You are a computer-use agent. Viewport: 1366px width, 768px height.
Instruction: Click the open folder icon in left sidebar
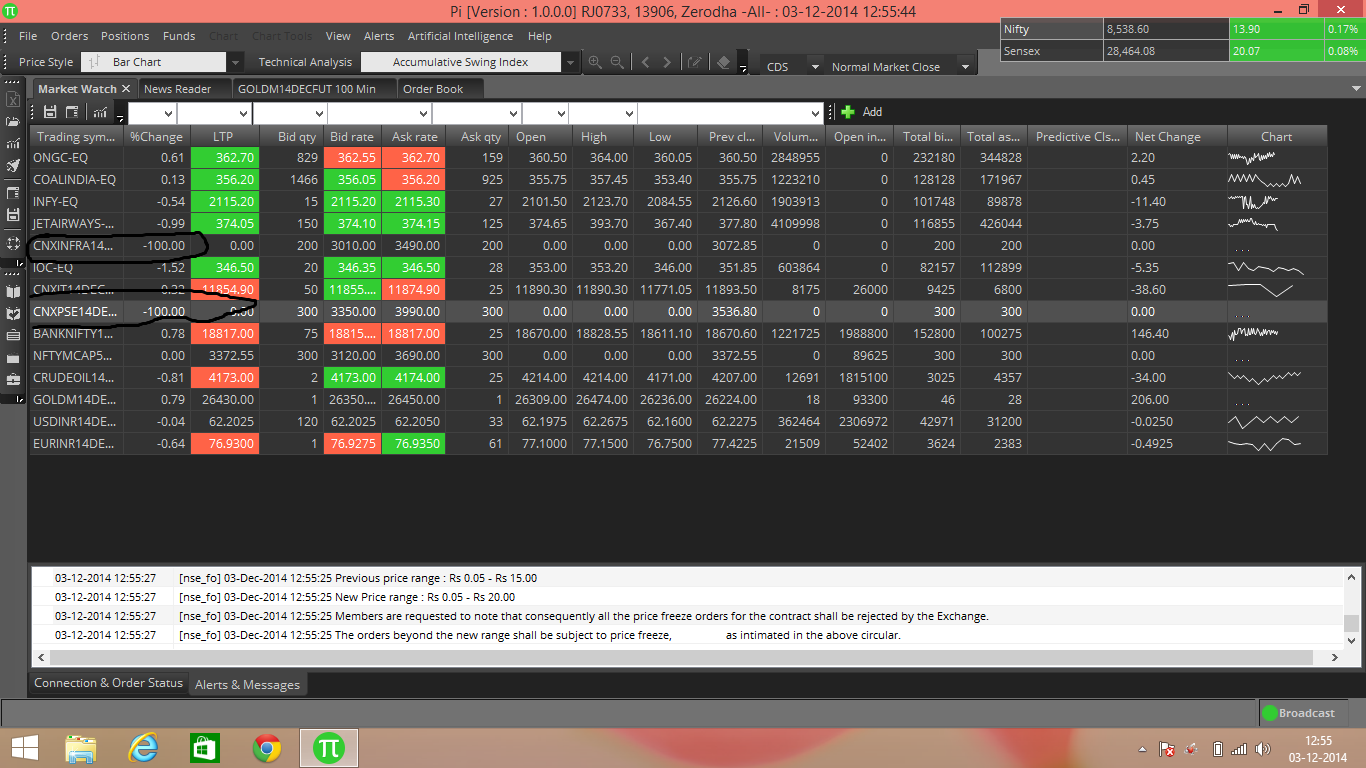(13, 122)
